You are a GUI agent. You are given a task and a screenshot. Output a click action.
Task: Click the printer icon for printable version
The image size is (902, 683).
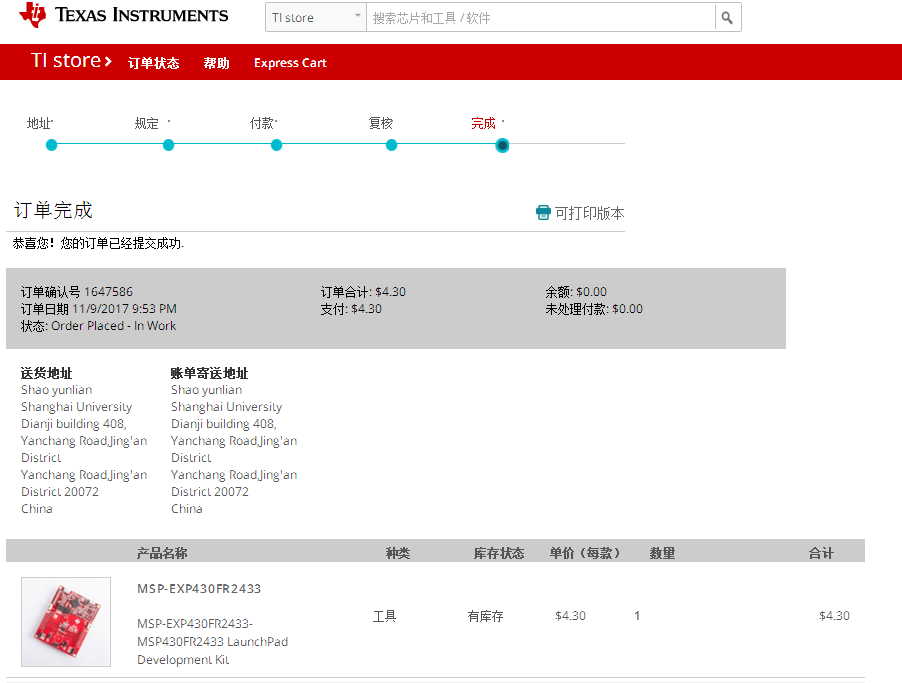pyautogui.click(x=543, y=213)
